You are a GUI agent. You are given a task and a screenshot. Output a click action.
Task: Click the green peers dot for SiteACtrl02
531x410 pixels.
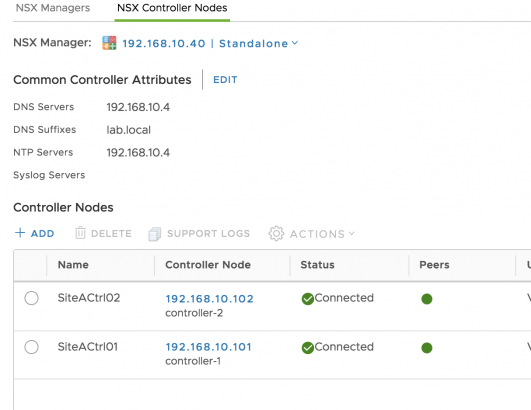point(427,299)
